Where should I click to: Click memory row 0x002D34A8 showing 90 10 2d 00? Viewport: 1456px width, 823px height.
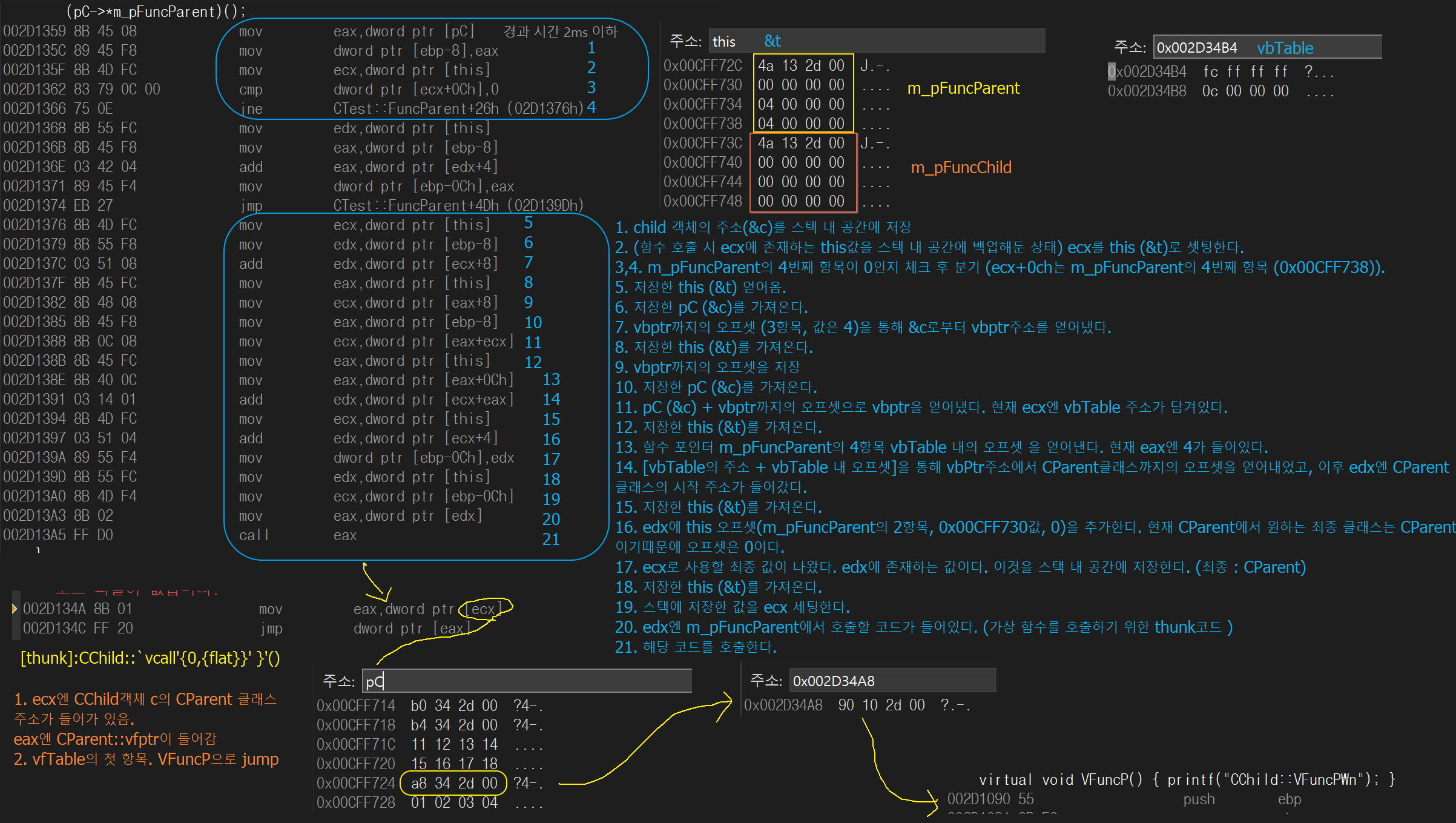[881, 705]
